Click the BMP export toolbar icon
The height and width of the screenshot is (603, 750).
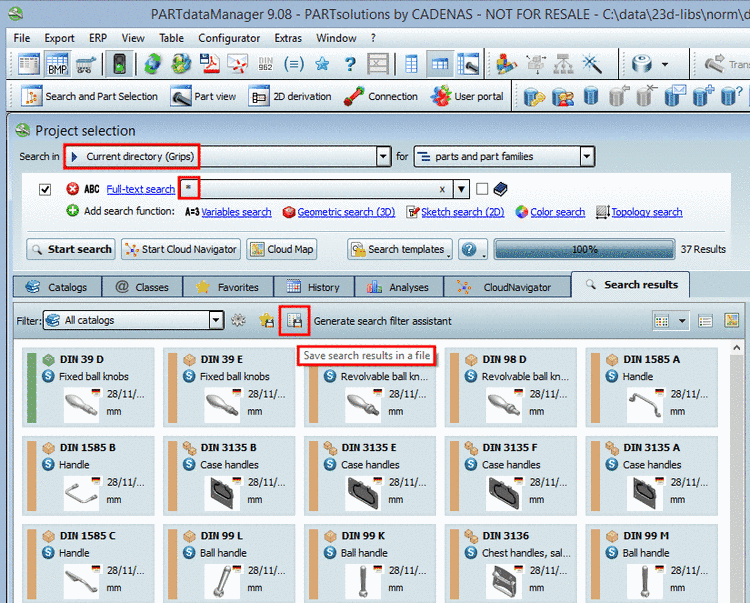pyautogui.click(x=57, y=64)
